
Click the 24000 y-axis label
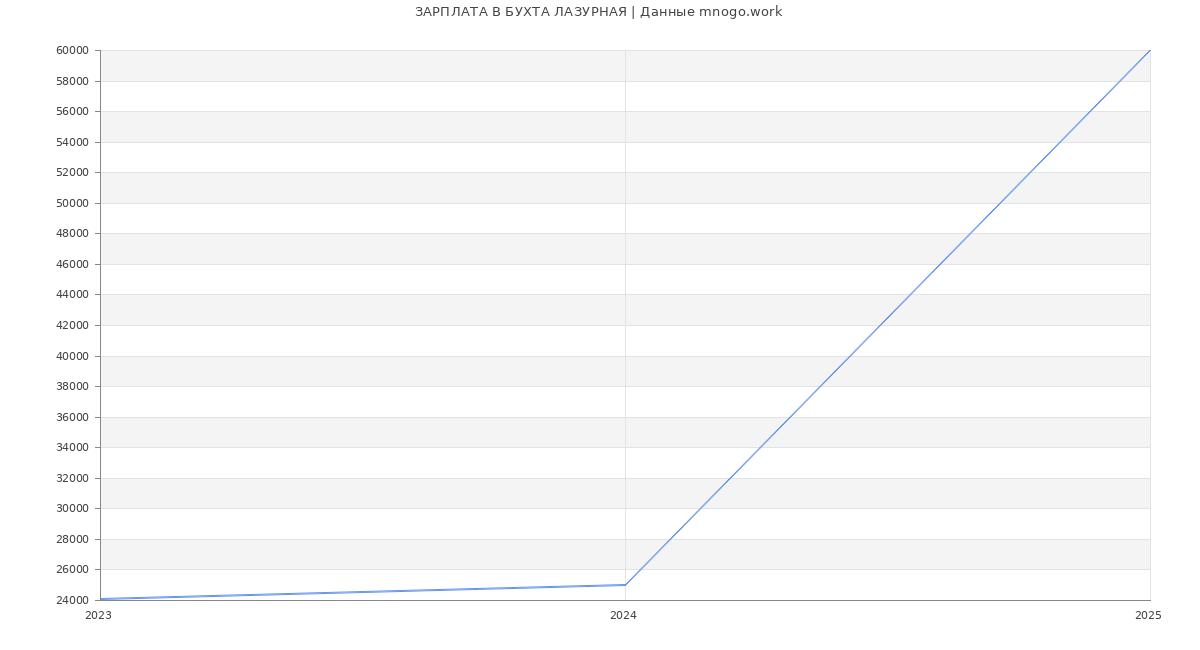point(72,601)
